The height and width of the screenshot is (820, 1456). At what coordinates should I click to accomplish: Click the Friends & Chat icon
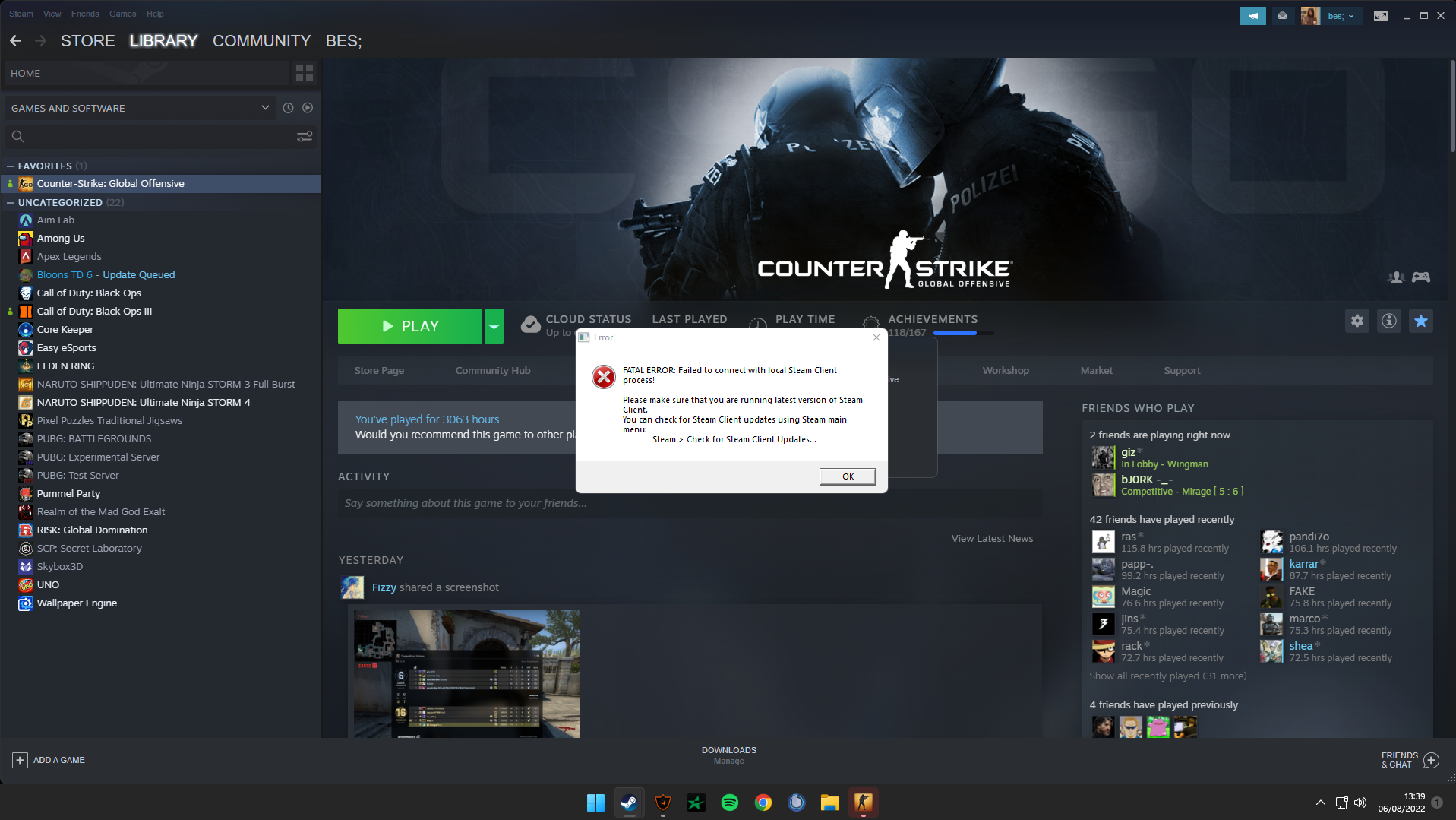click(x=1431, y=760)
